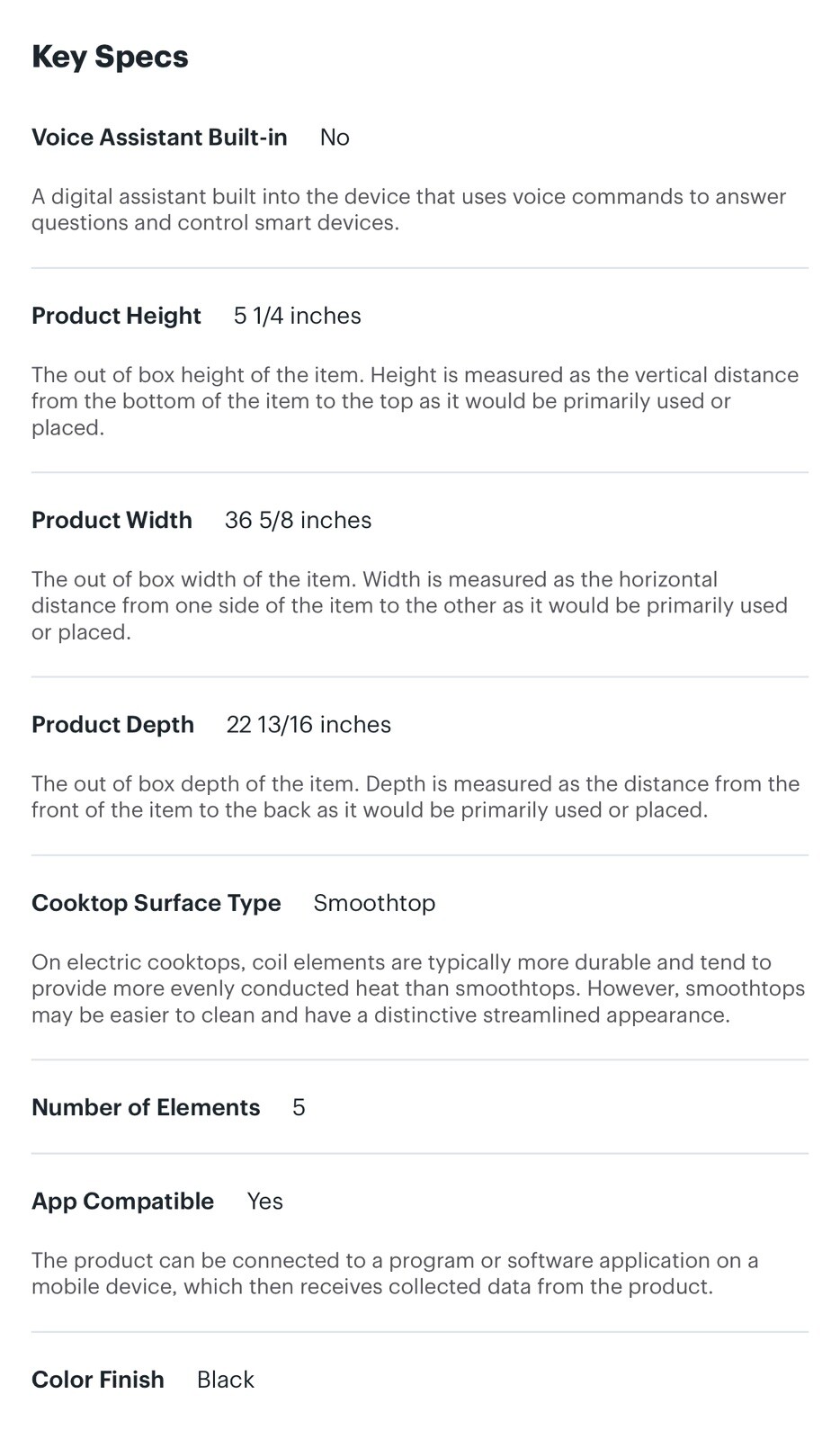840x1439 pixels.
Task: Click the 5 1/4 inches height value
Action: point(298,316)
